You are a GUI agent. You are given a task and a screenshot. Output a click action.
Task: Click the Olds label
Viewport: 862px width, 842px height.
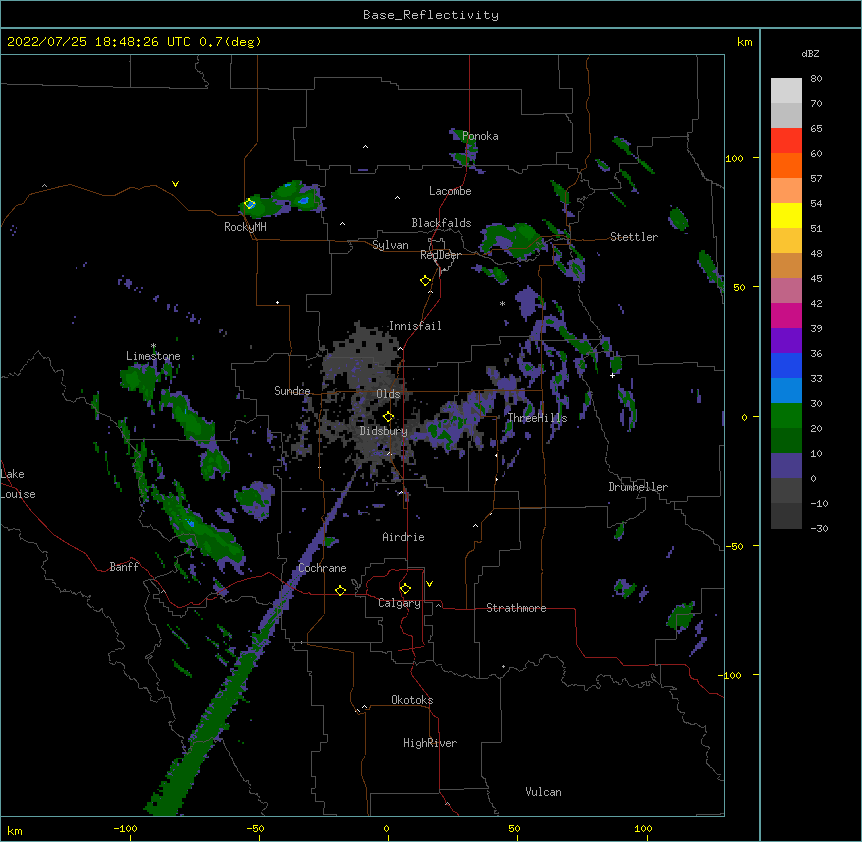388,394
